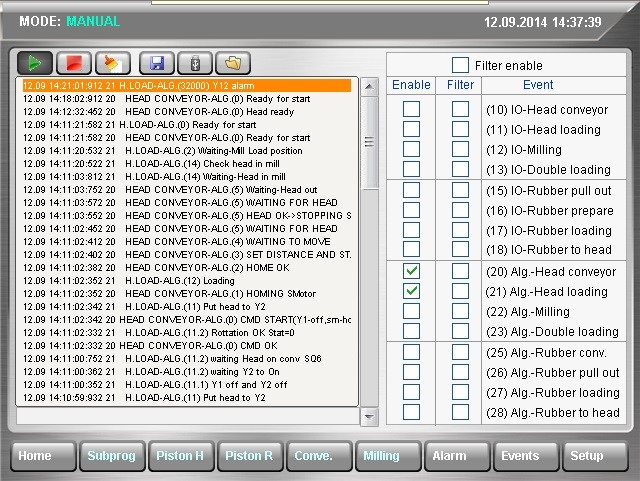
Task: Open the Subprog screen
Action: point(112,456)
